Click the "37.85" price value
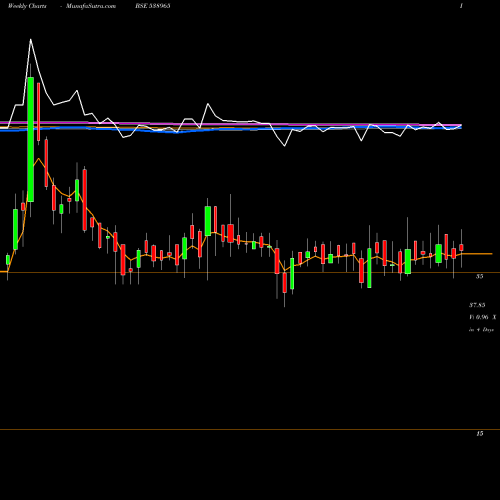 [x=477, y=305]
